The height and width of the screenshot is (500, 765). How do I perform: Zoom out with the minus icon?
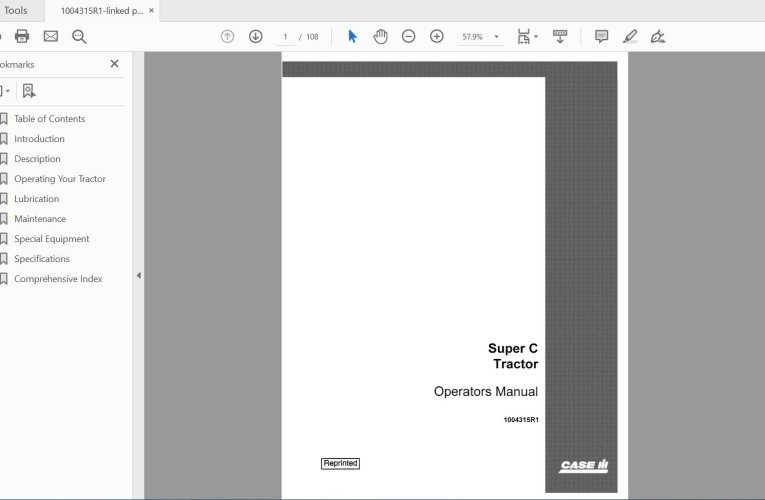(408, 37)
